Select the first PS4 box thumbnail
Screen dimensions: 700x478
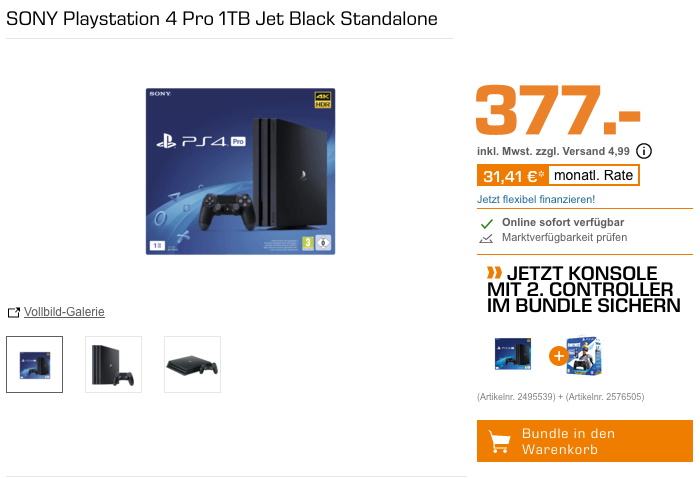point(34,365)
